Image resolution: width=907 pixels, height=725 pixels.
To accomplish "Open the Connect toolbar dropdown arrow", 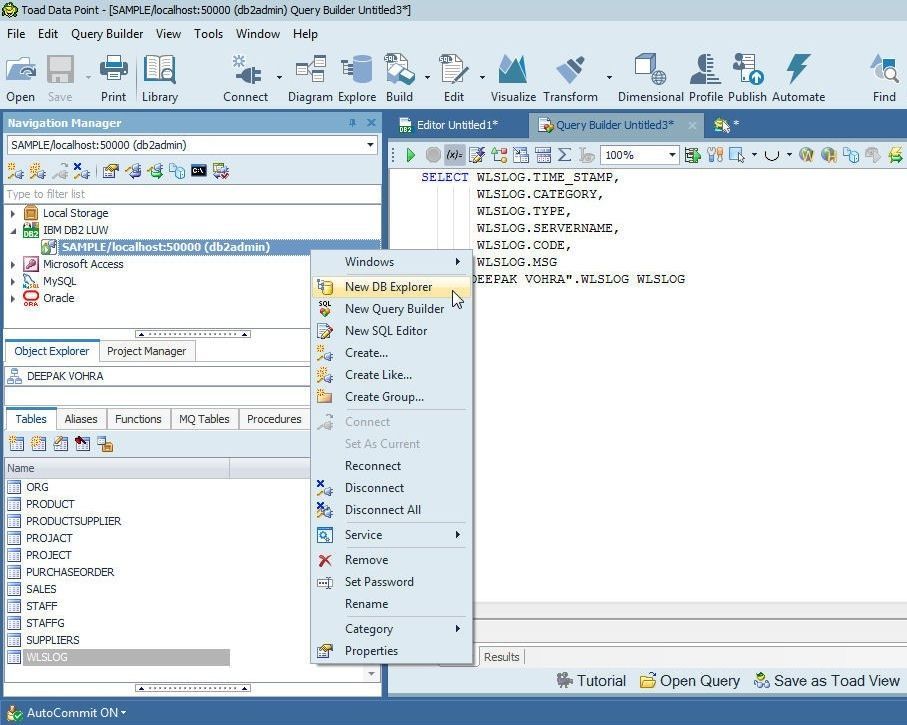I will coord(279,77).
